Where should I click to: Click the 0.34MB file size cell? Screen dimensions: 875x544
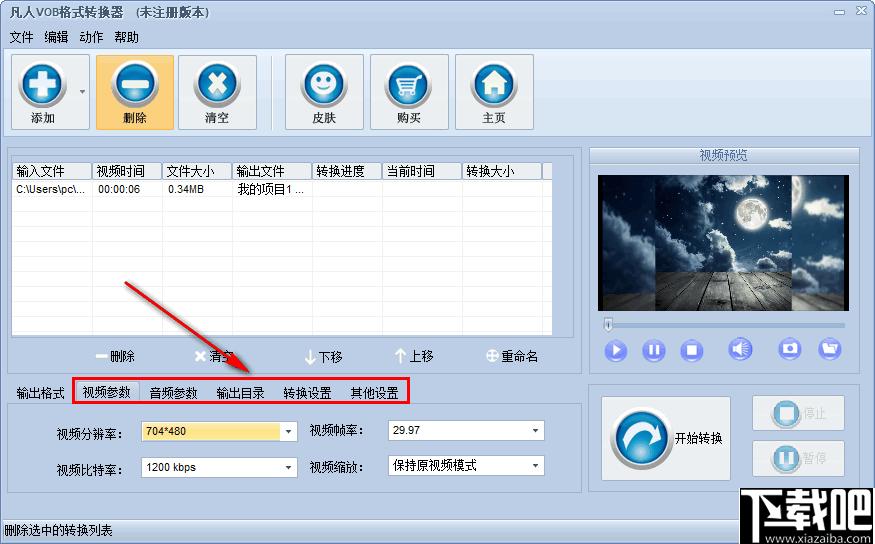pyautogui.click(x=198, y=189)
